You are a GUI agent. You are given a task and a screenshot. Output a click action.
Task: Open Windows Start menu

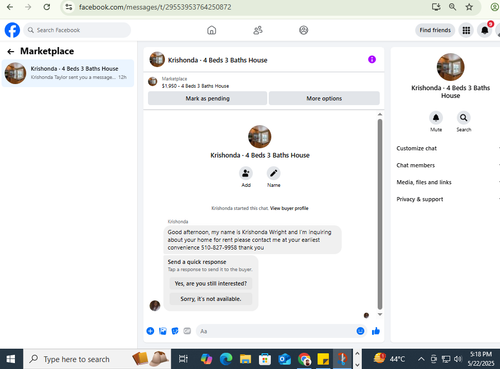pyautogui.click(x=11, y=359)
